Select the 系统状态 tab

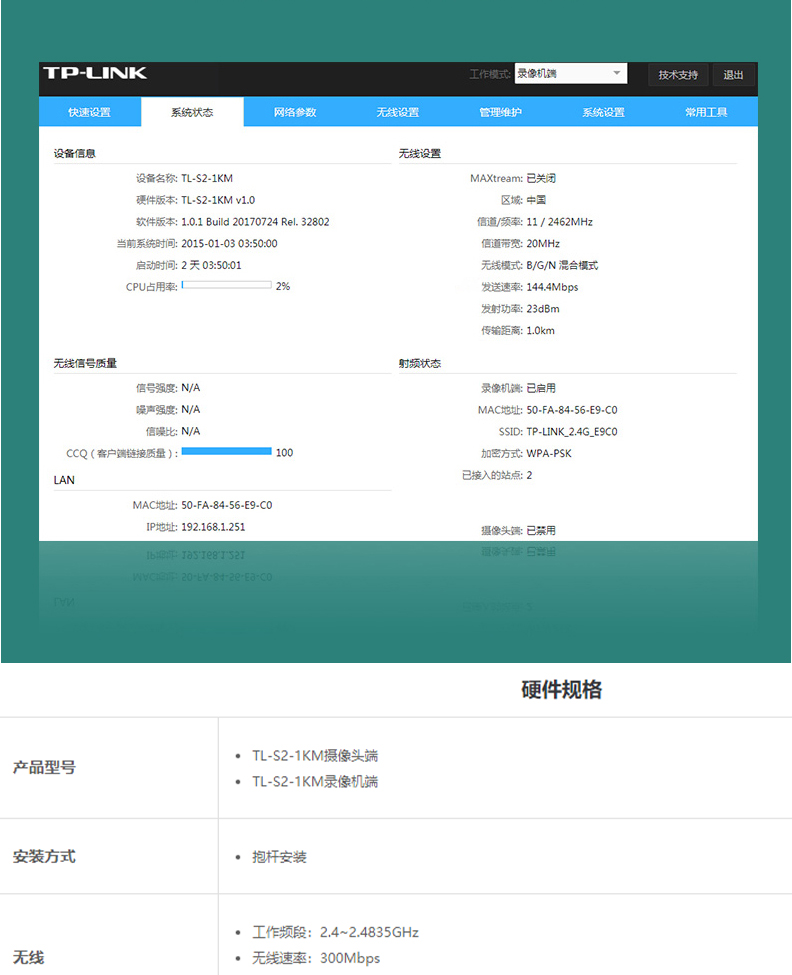[192, 112]
